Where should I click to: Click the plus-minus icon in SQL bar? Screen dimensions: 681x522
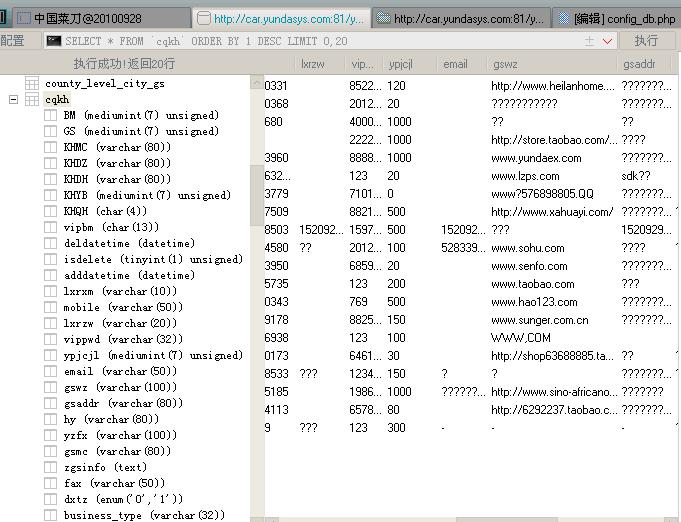pos(589,41)
